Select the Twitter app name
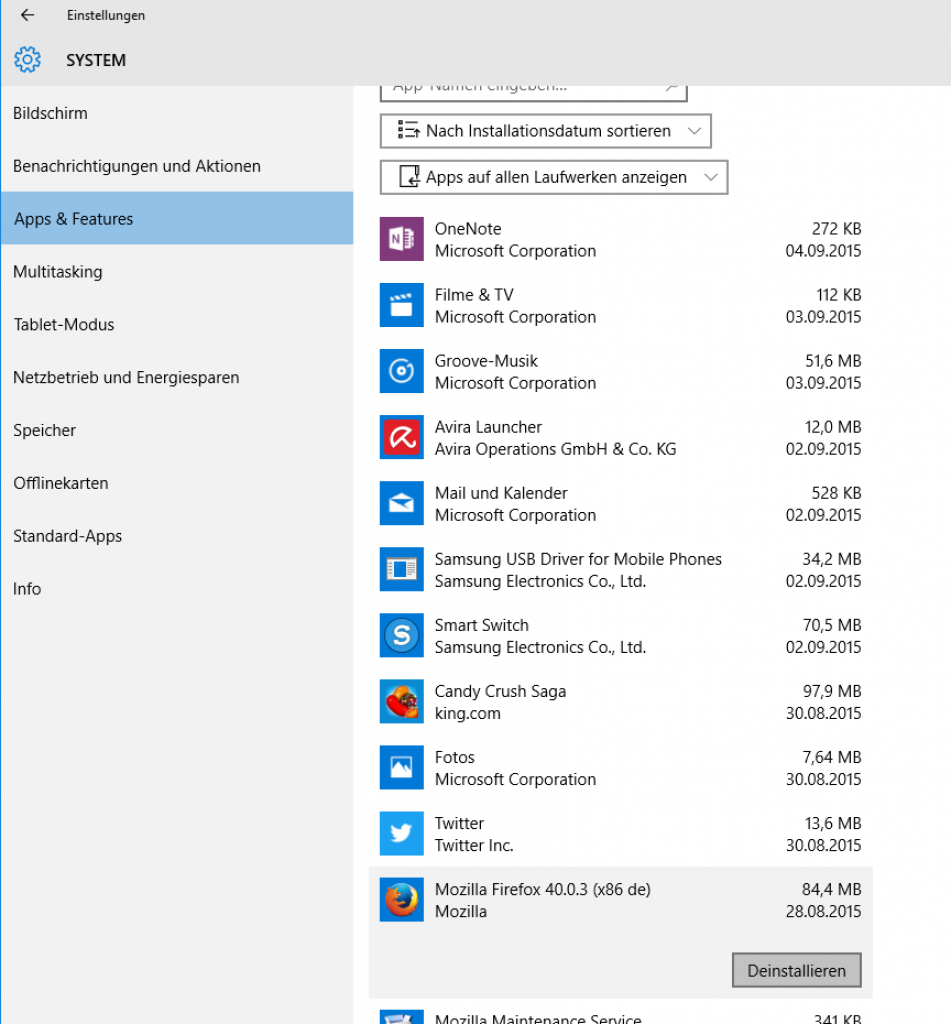This screenshot has width=951, height=1024. (459, 823)
